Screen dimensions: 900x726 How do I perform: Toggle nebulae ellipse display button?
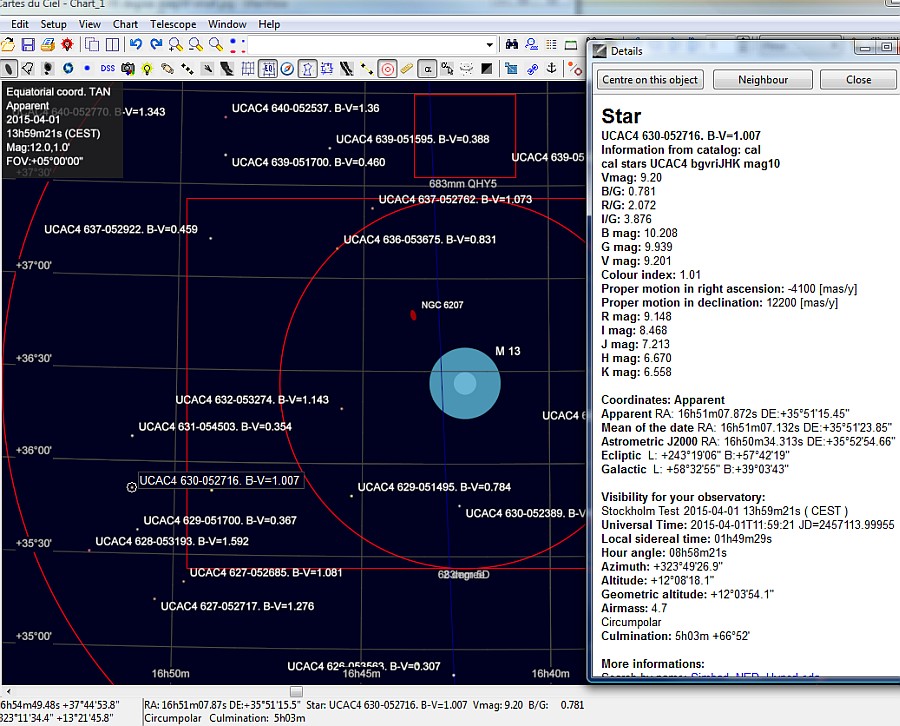[9, 69]
